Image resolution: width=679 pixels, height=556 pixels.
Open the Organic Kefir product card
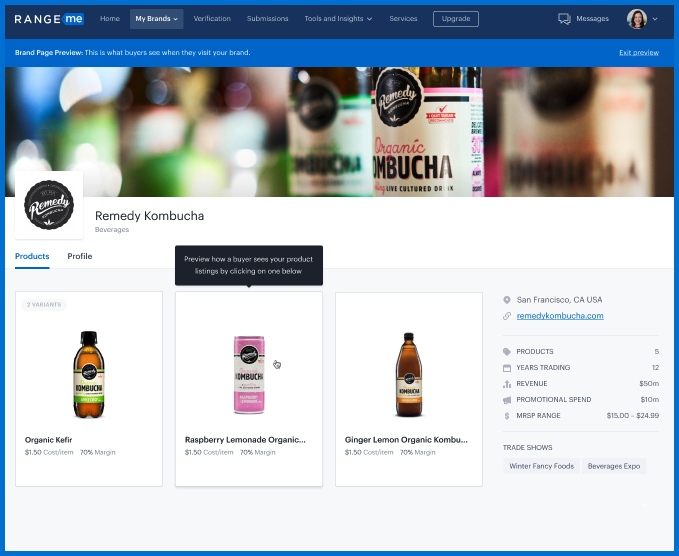point(89,388)
